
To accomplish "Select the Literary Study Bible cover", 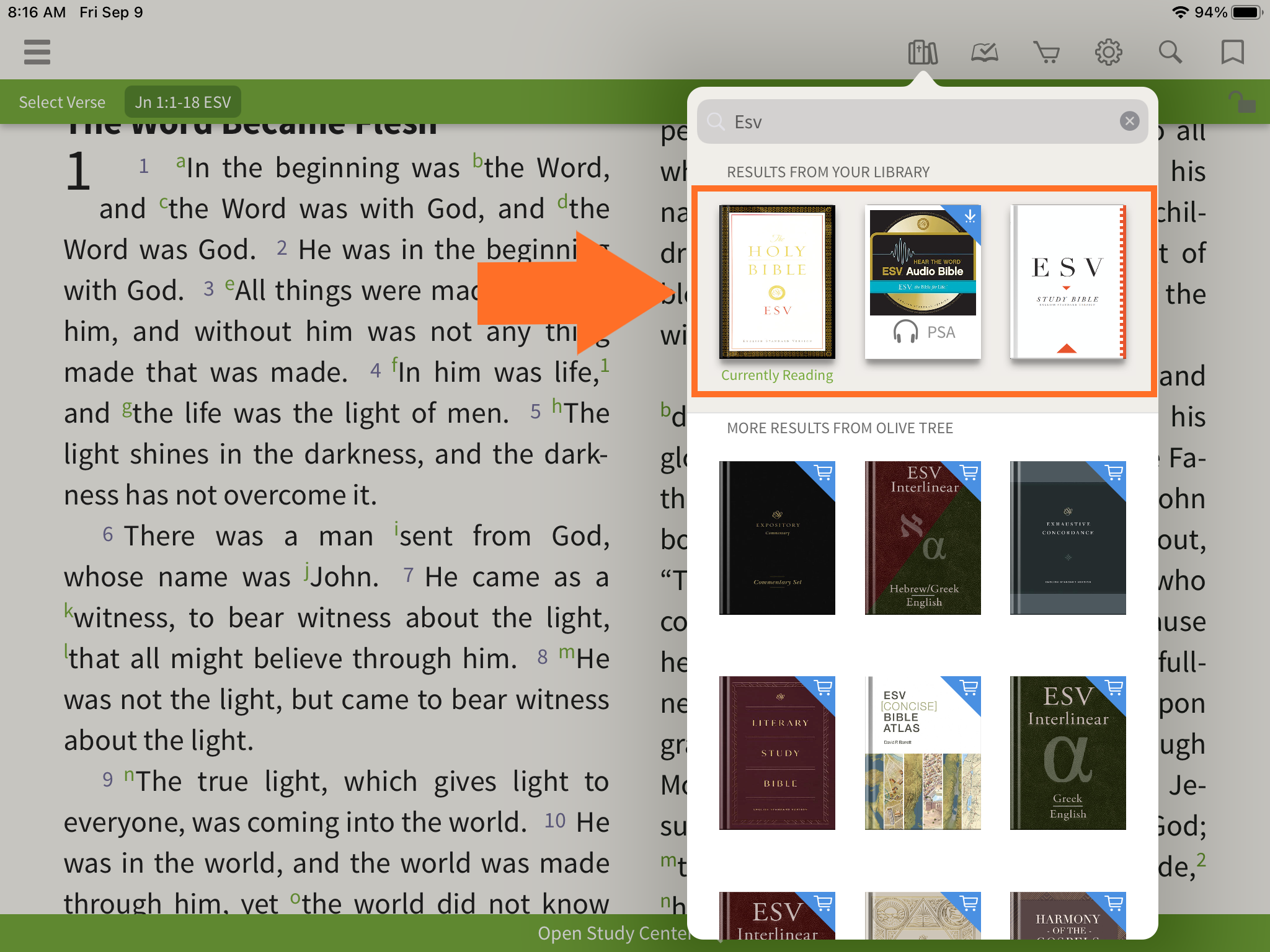I will click(x=777, y=753).
